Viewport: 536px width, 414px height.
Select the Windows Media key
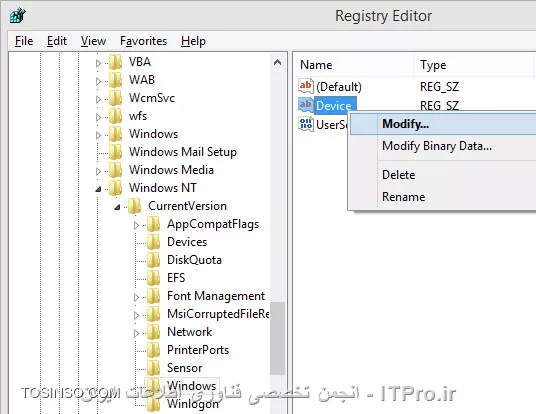171,170
